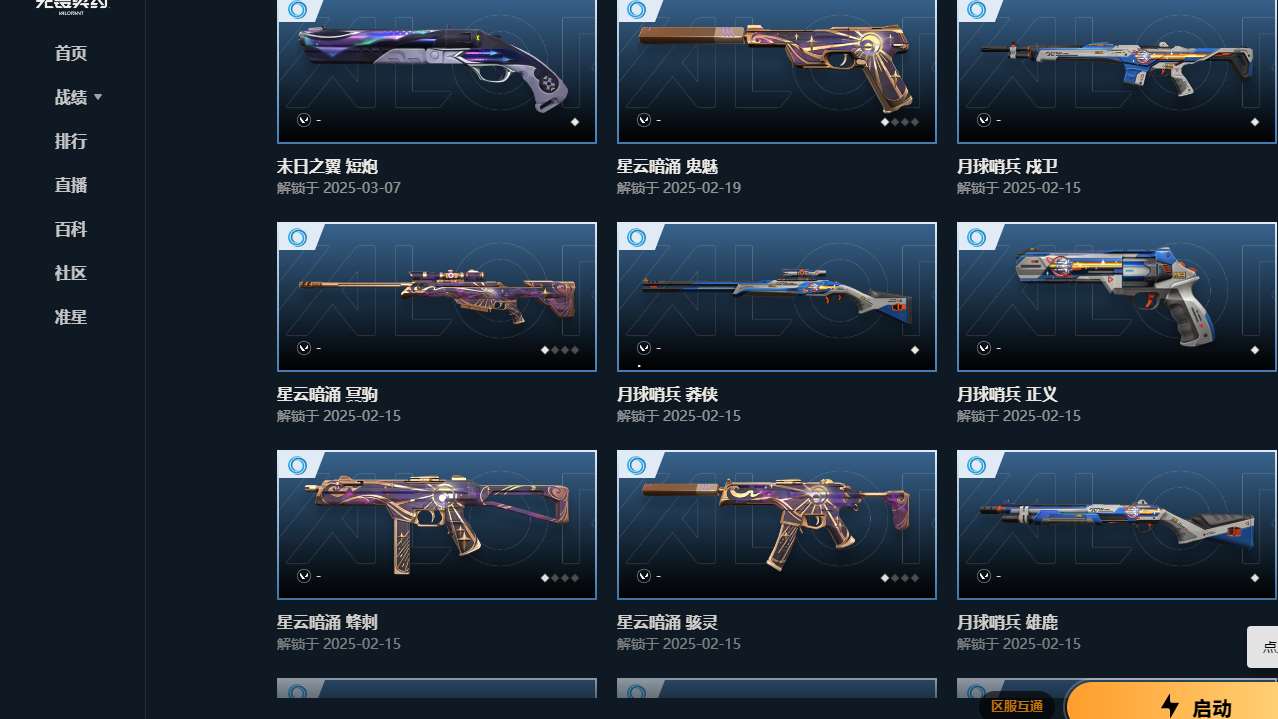The image size is (1278, 719).
Task: Click the 区服互通 label button
Action: tap(1017, 706)
